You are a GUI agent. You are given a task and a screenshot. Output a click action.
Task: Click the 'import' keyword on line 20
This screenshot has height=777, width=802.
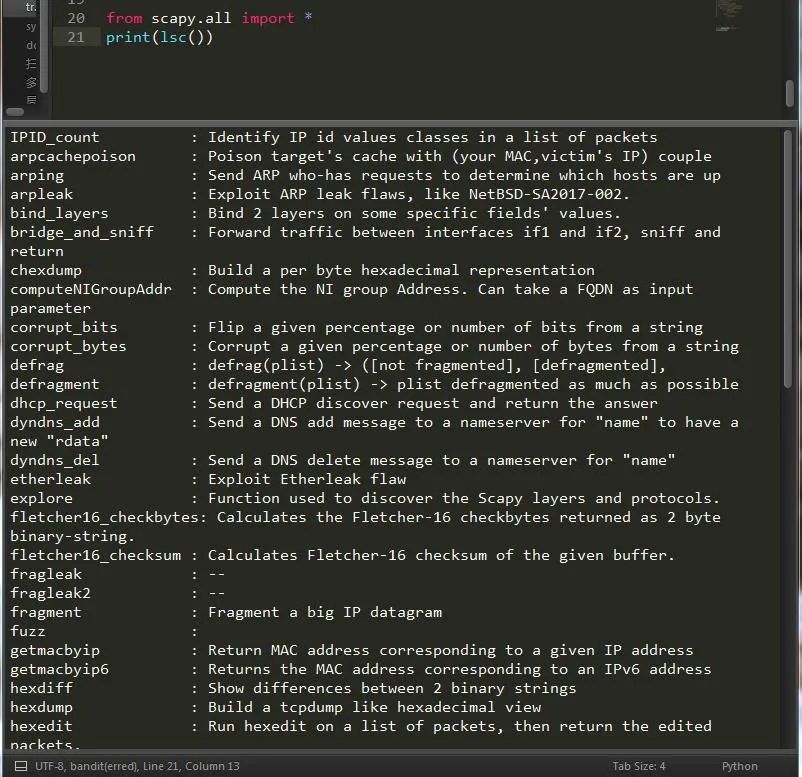coord(268,18)
